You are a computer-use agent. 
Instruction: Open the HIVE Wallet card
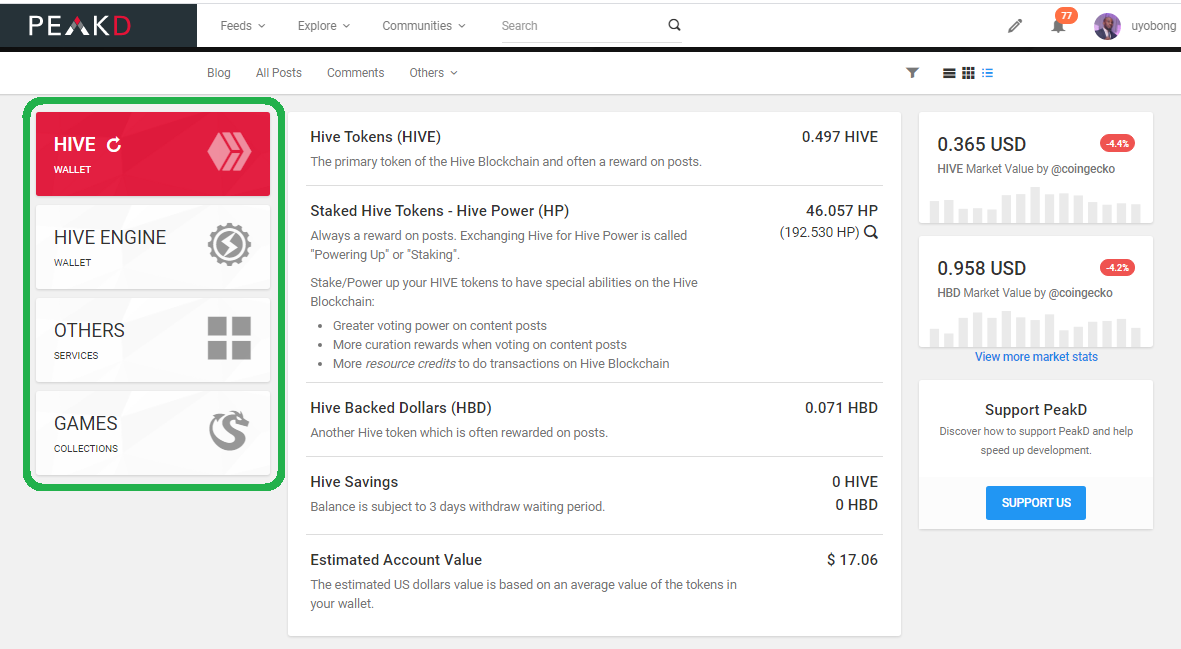pyautogui.click(x=153, y=154)
